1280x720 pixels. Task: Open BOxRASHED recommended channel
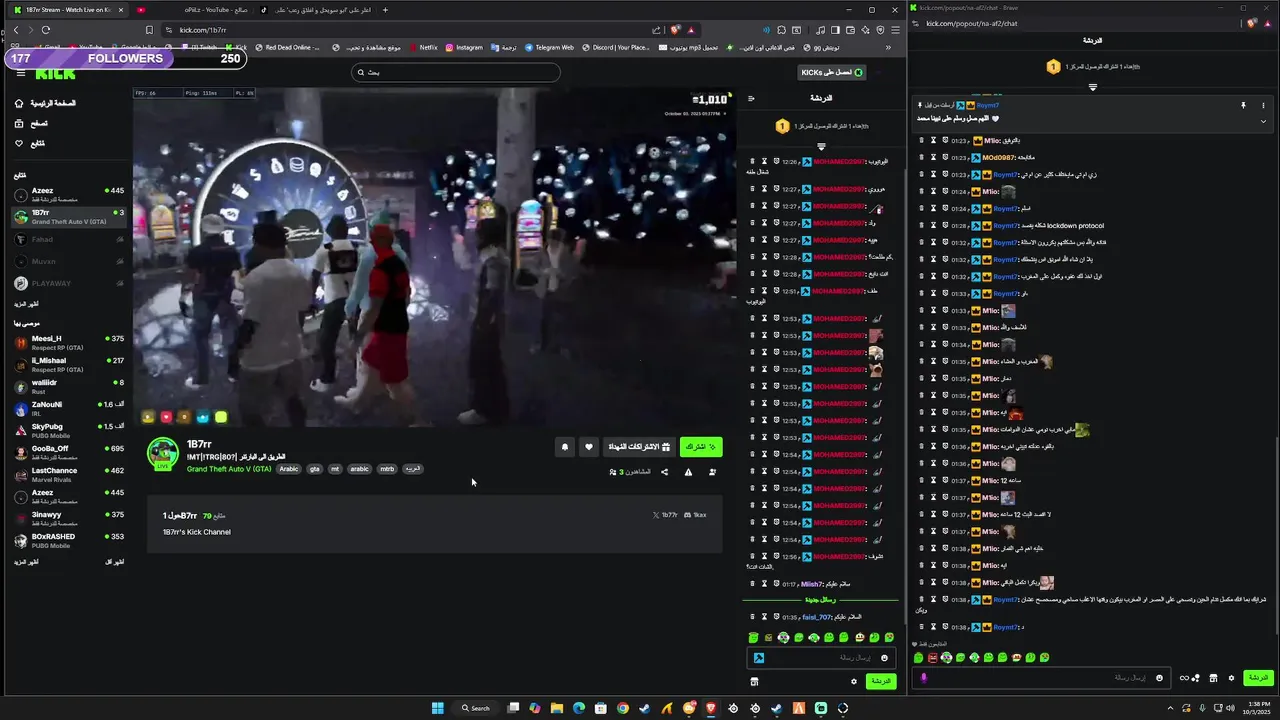(69, 540)
